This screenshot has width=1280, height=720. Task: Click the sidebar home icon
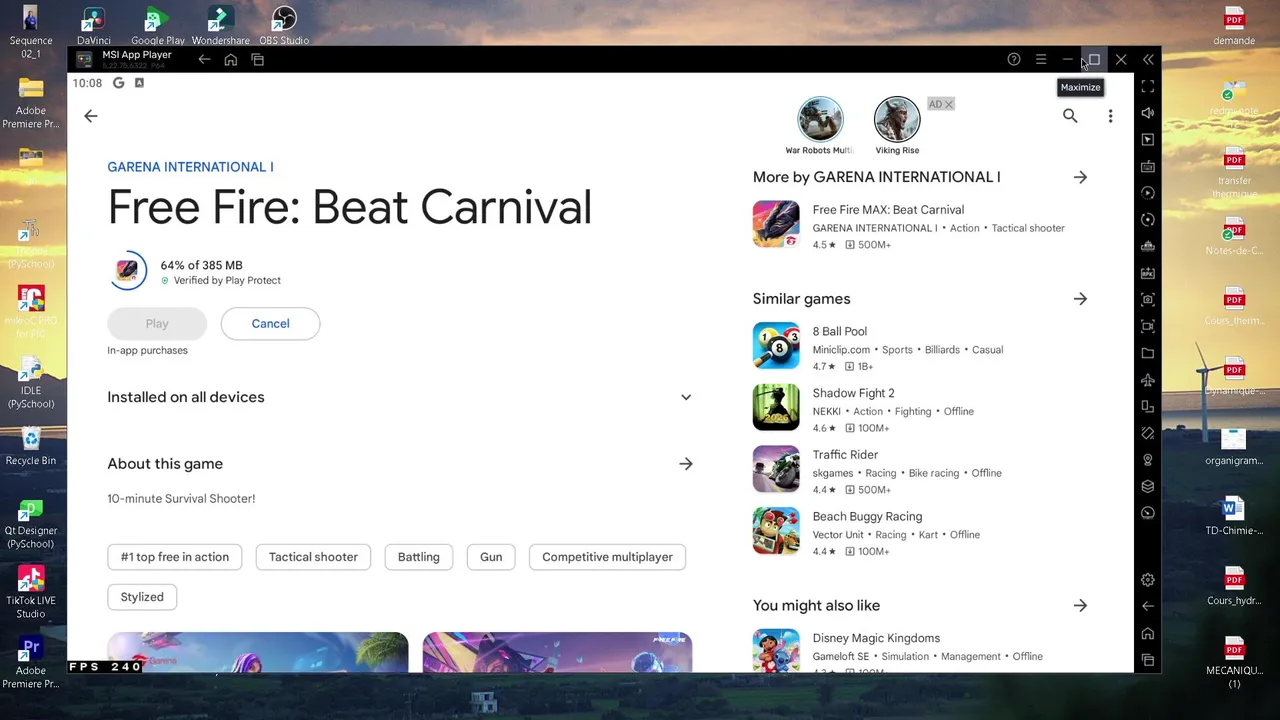coord(1148,633)
